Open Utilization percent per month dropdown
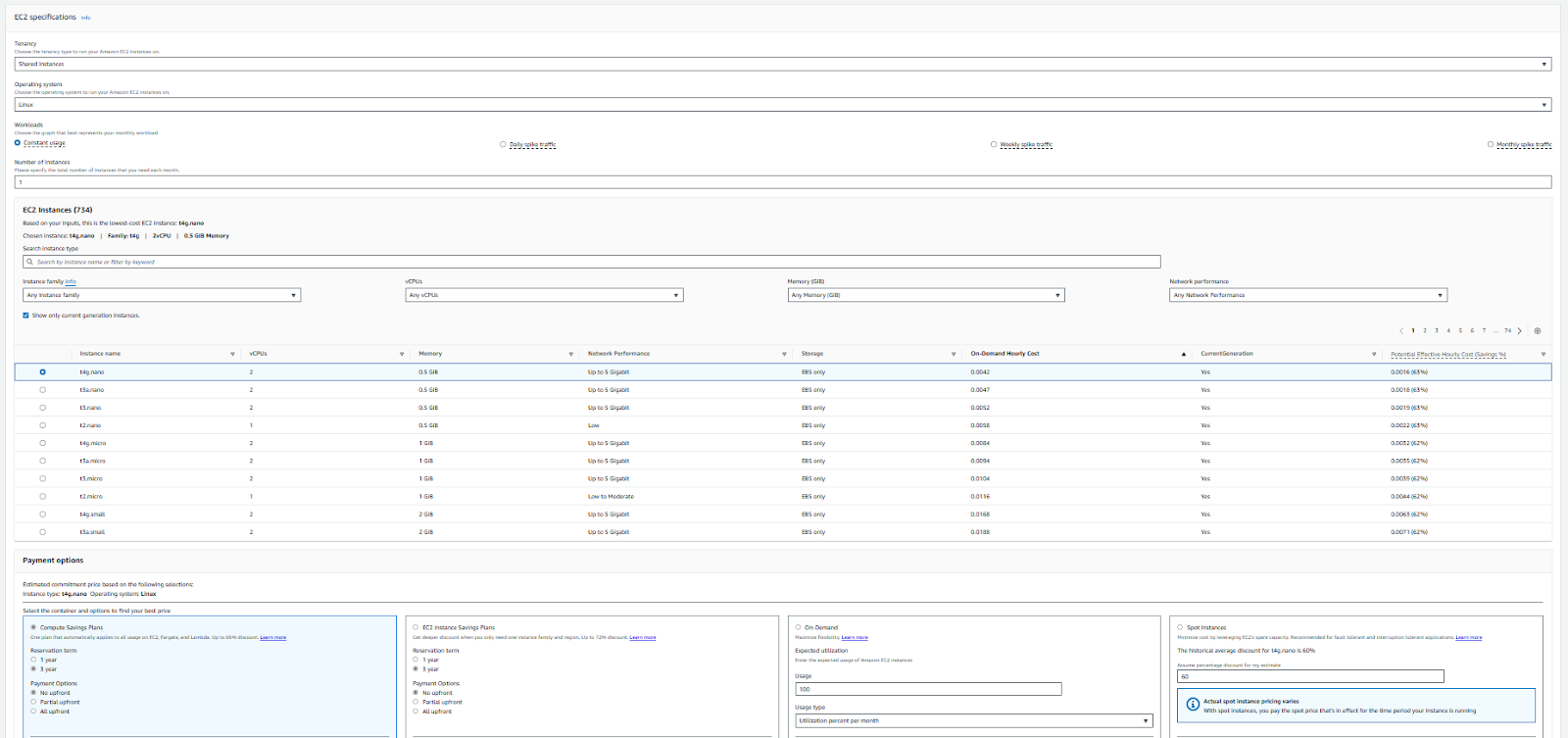The width and height of the screenshot is (1568, 738). tap(974, 720)
